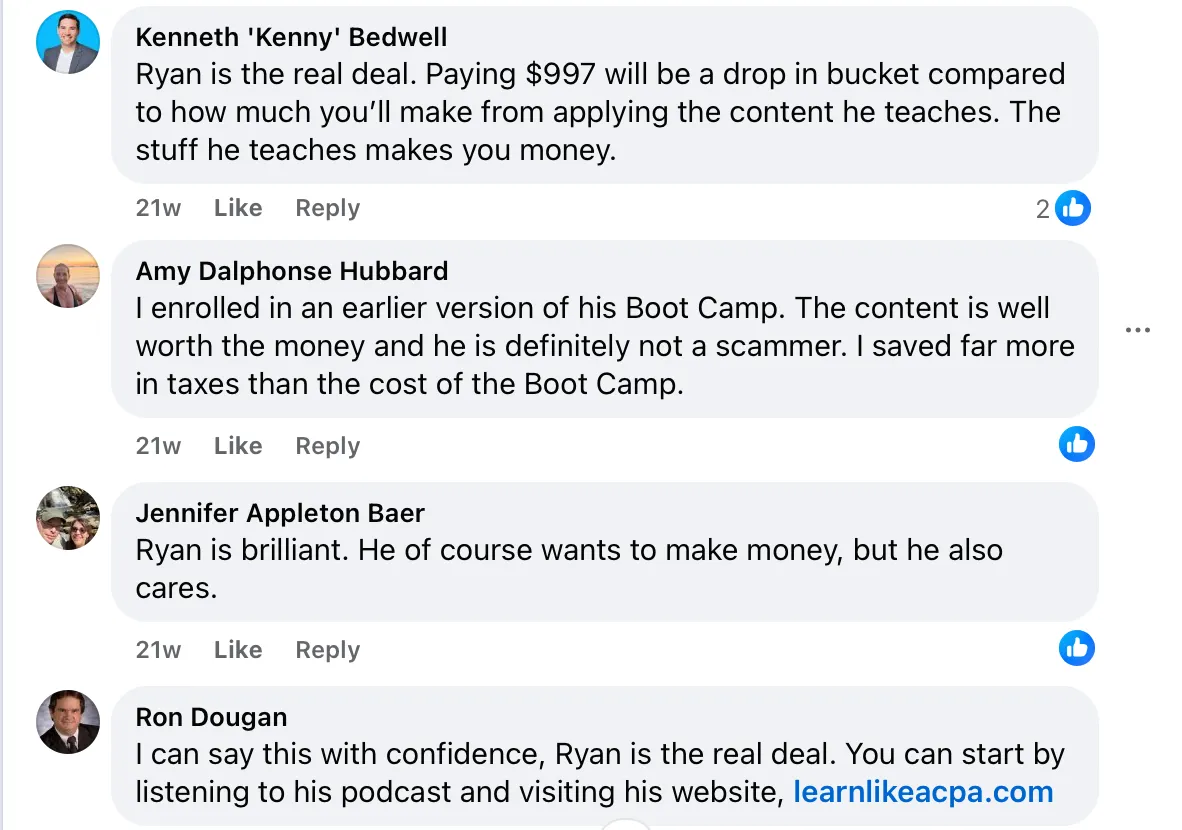Reply to Jennifer Appleton Baer's comment
This screenshot has height=830, width=1182.
pos(327,650)
